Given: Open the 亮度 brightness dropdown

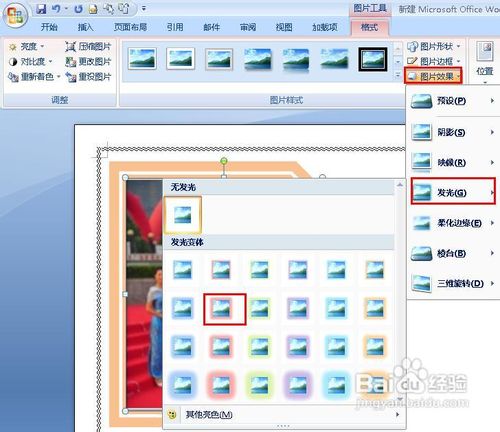Looking at the screenshot, I should coord(27,47).
